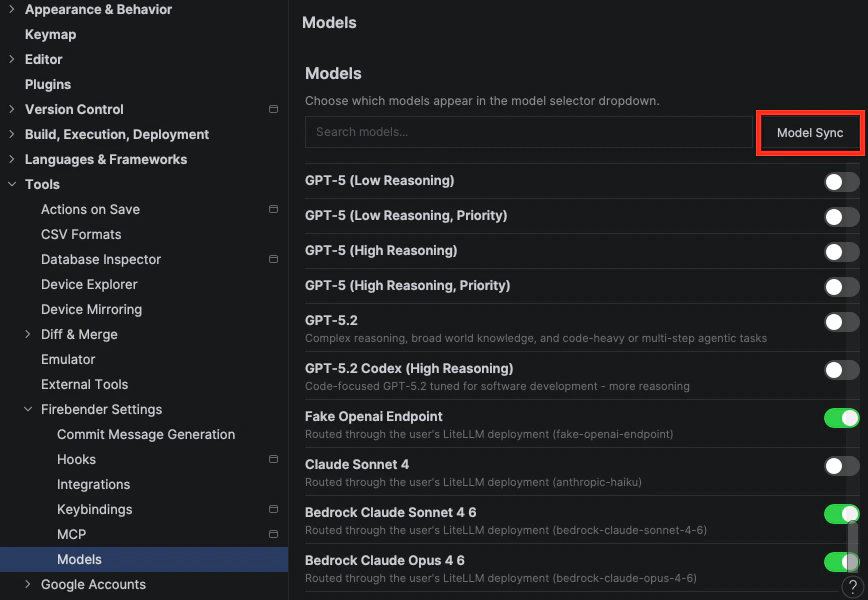The height and width of the screenshot is (600, 868).
Task: Click the modified-settings icon next to Version Control
Action: click(273, 109)
